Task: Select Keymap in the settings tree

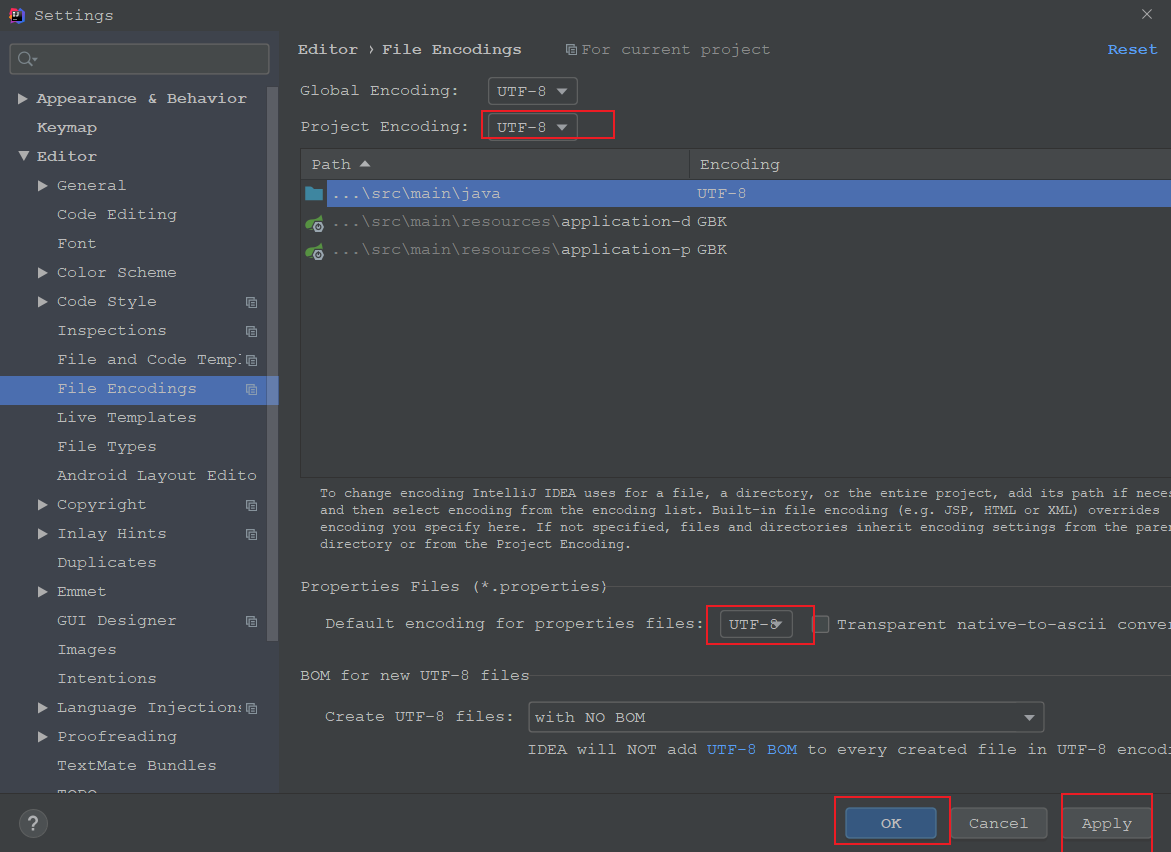Action: tap(66, 128)
